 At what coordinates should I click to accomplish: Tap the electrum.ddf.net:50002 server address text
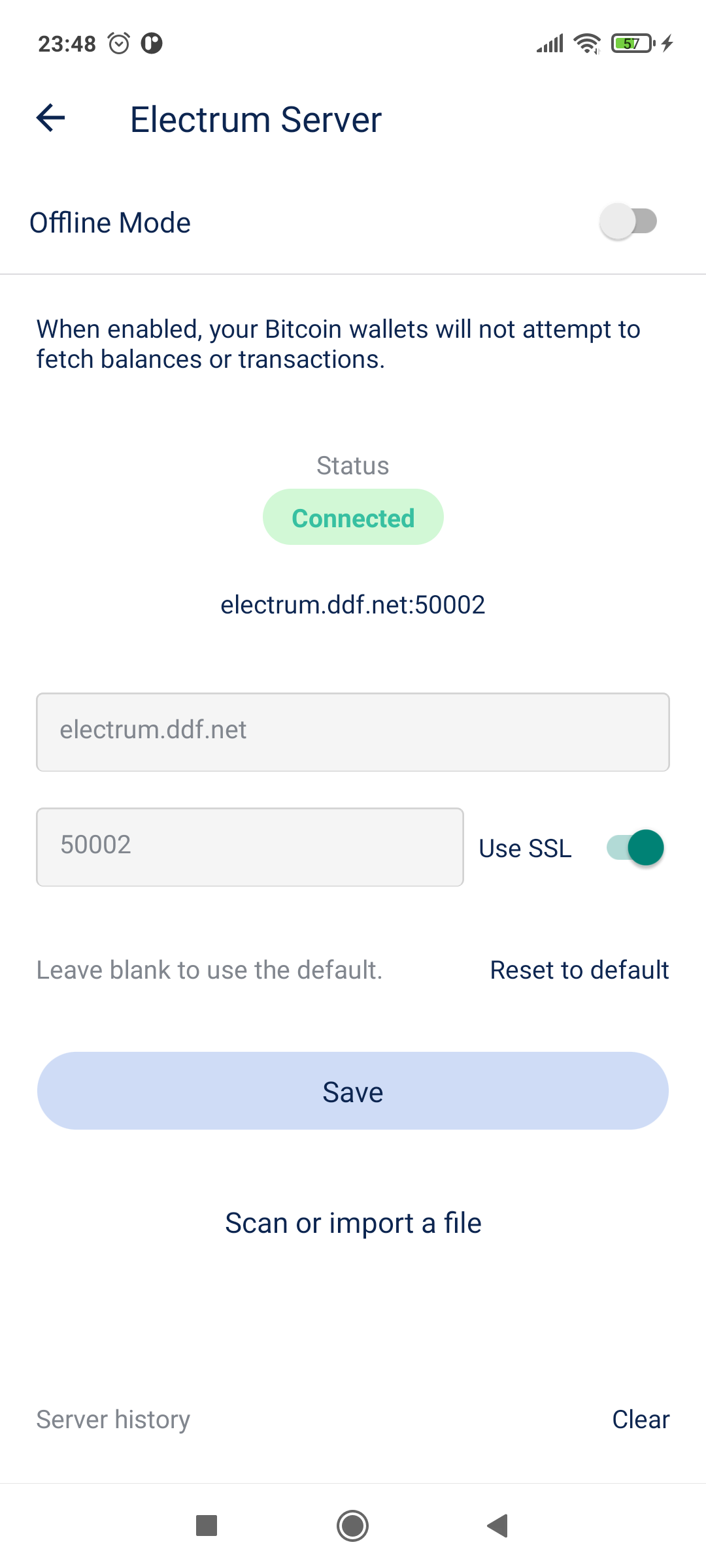(x=353, y=605)
